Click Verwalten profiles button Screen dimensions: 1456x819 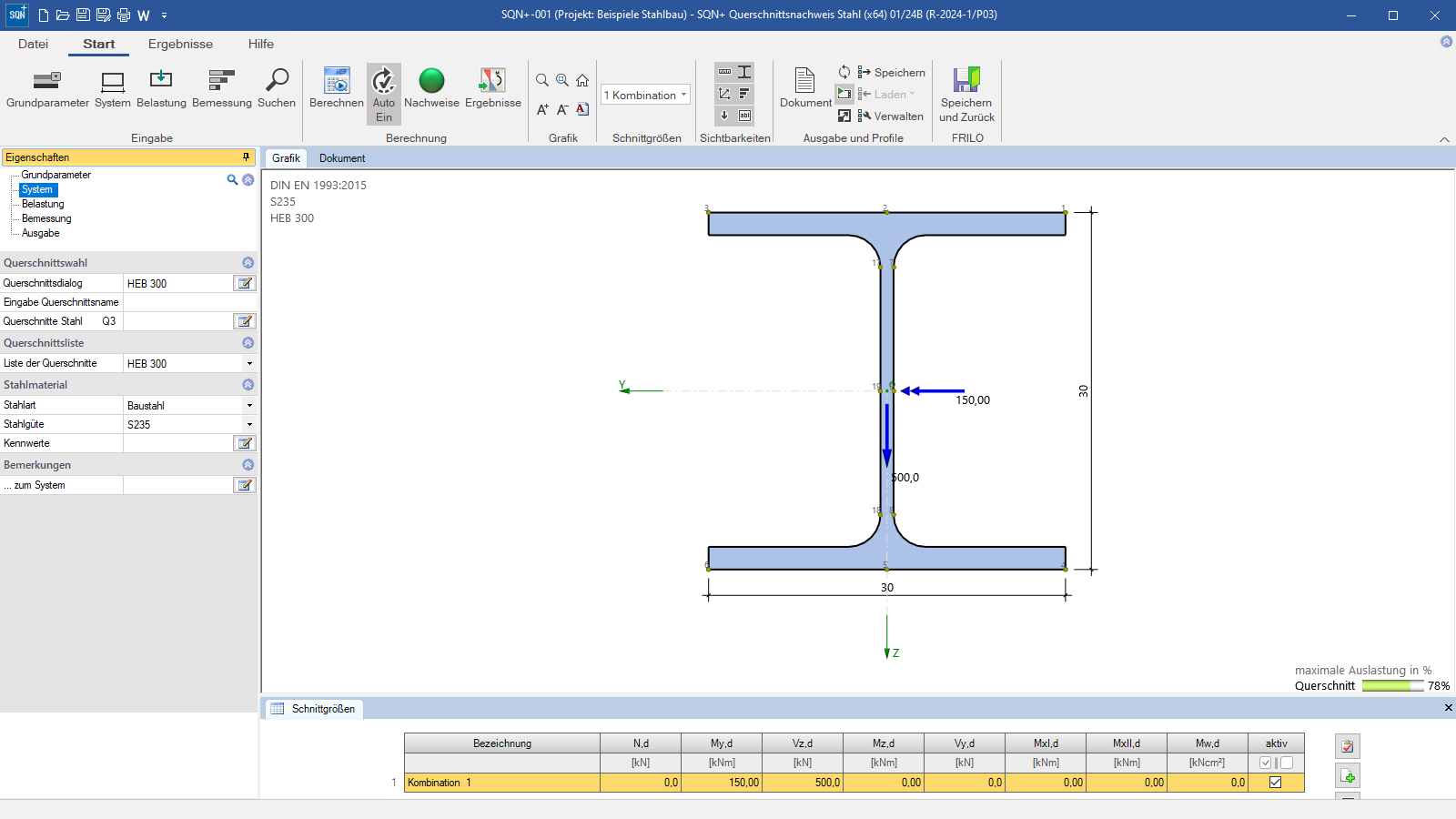click(890, 116)
